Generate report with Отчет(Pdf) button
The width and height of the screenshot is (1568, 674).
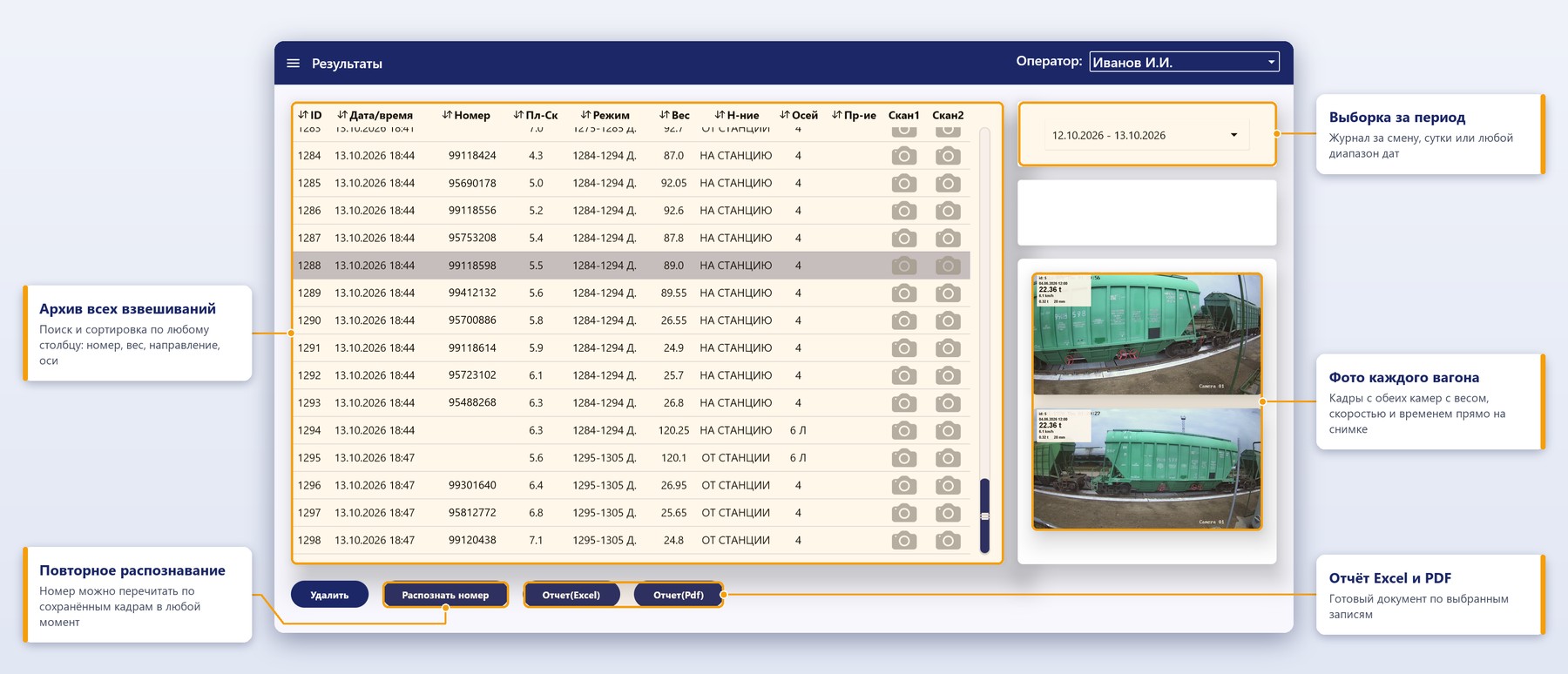coord(679,595)
